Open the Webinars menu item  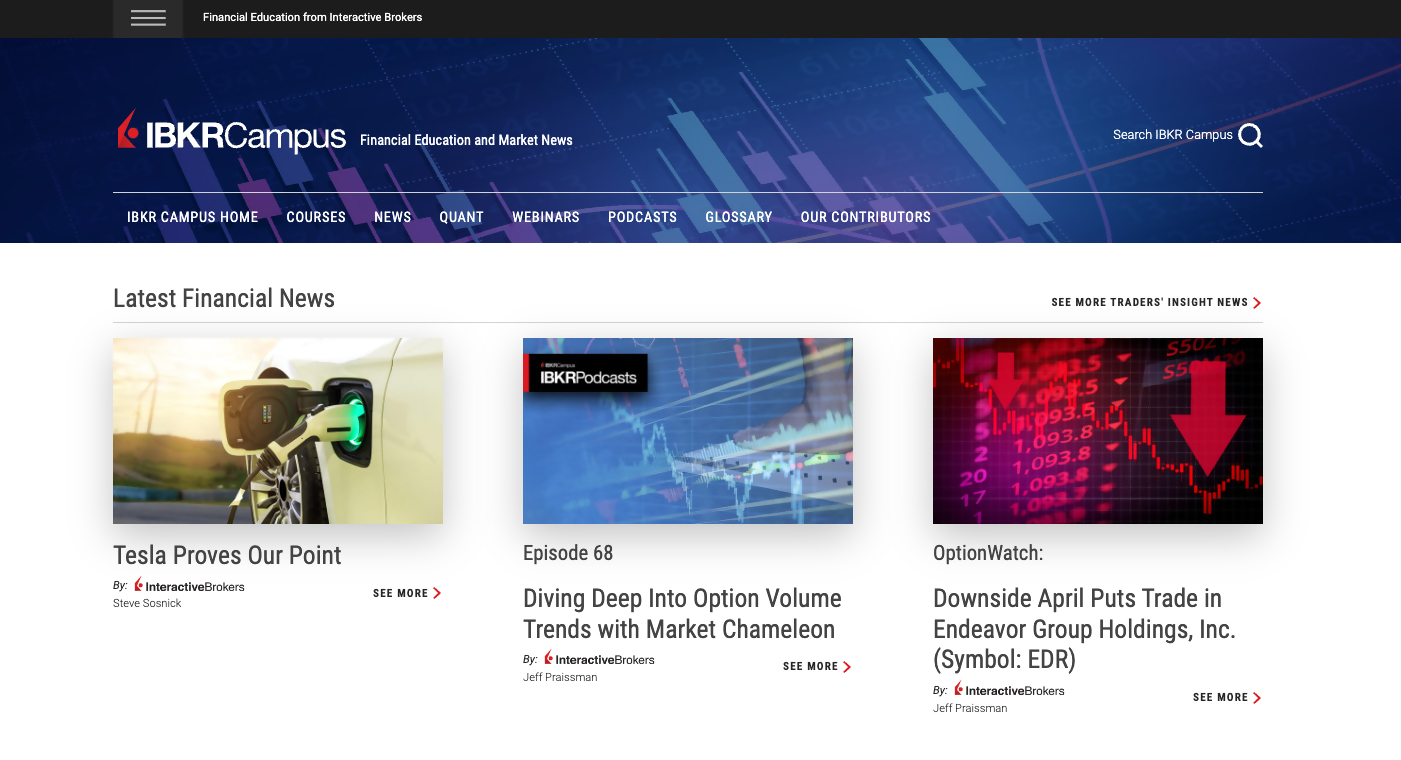(x=546, y=217)
